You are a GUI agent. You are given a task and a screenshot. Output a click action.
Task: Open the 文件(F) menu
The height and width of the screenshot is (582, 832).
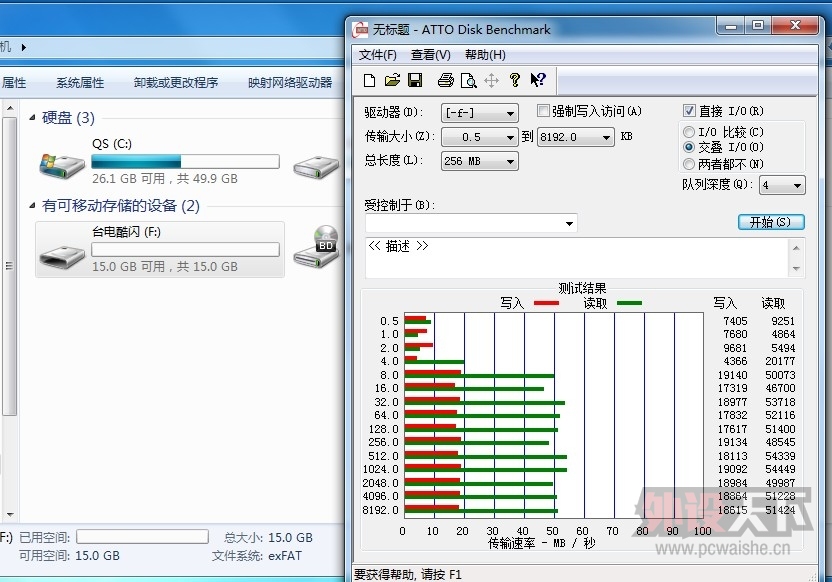point(377,55)
